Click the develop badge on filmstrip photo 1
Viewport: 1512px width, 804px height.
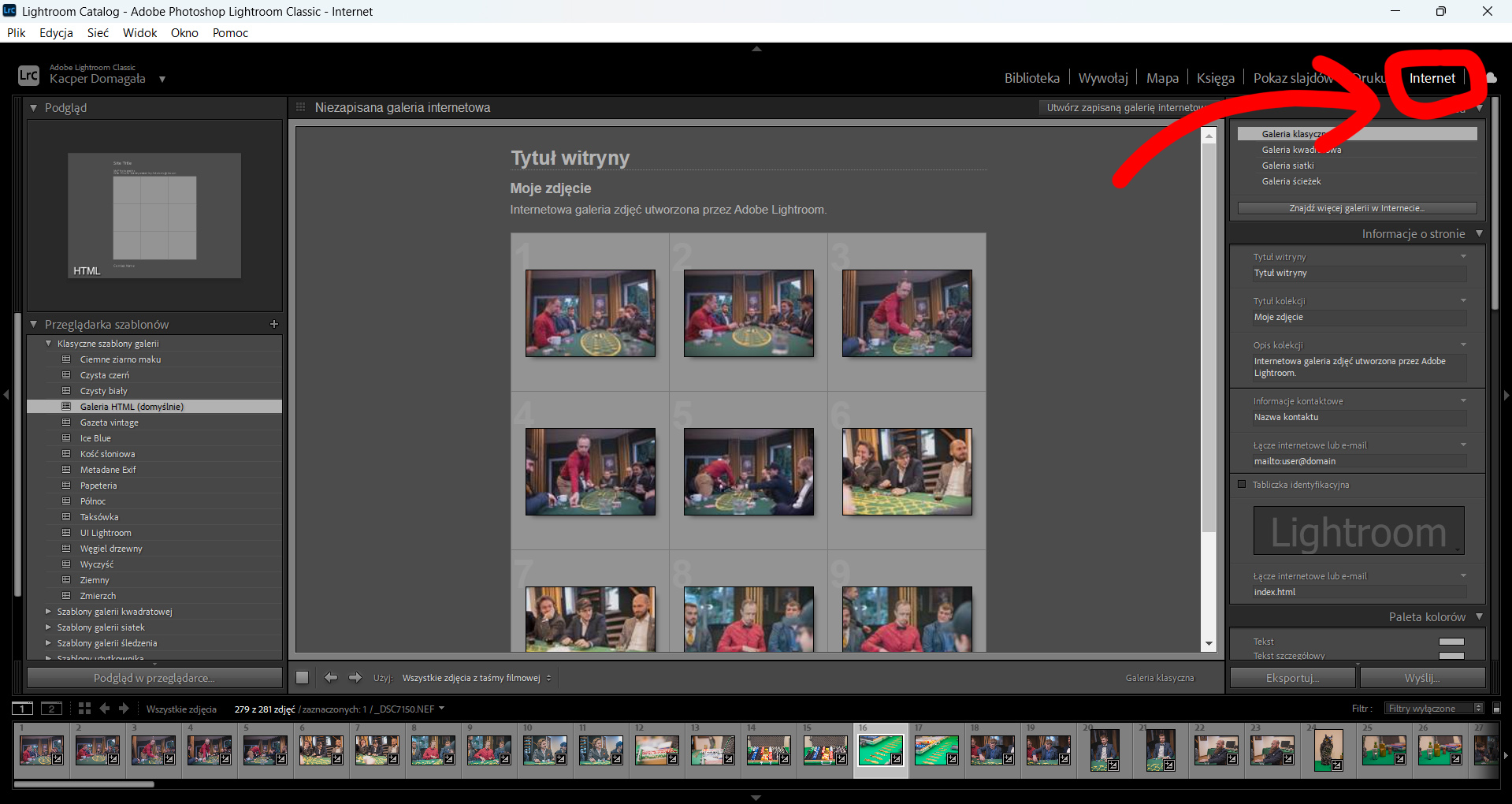(x=57, y=759)
